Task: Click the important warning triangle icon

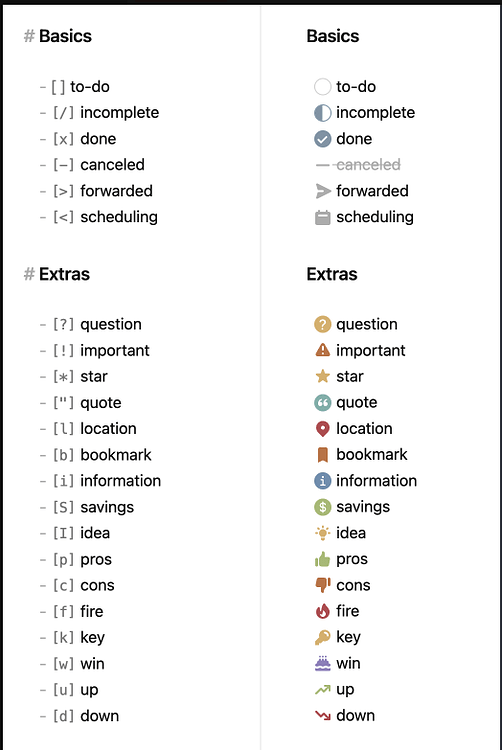Action: 322,350
